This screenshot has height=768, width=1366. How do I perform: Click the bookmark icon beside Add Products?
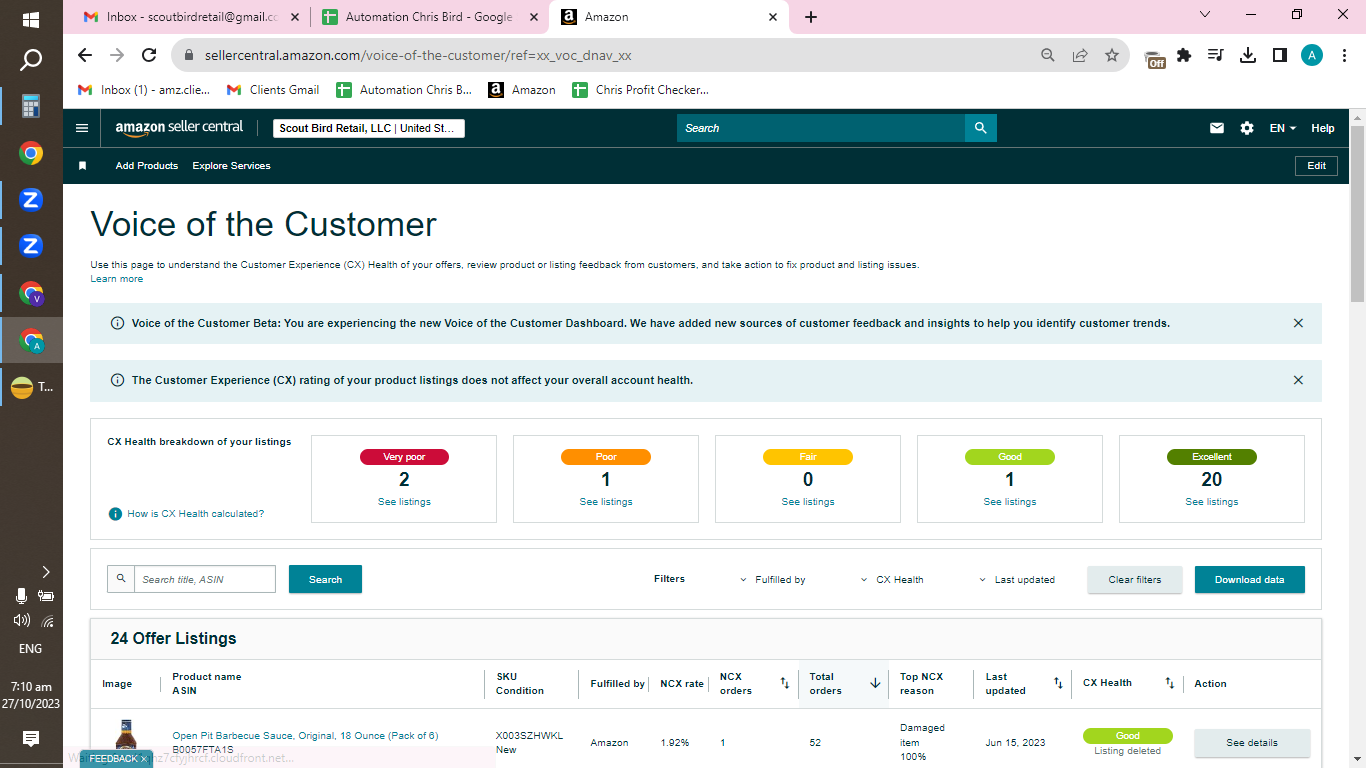(83, 166)
